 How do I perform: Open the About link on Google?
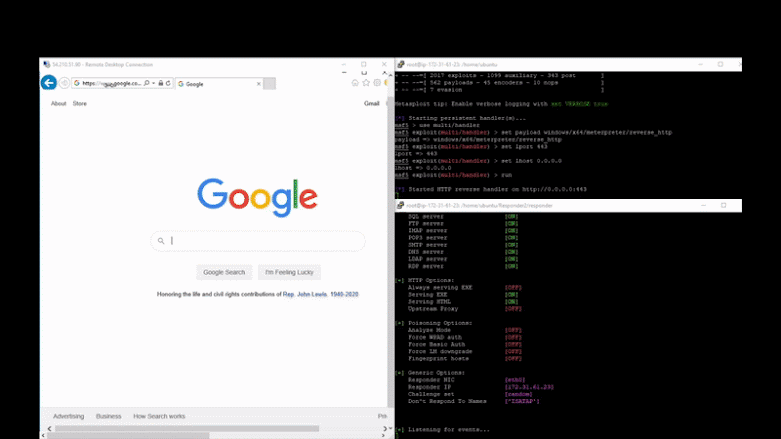[58, 104]
